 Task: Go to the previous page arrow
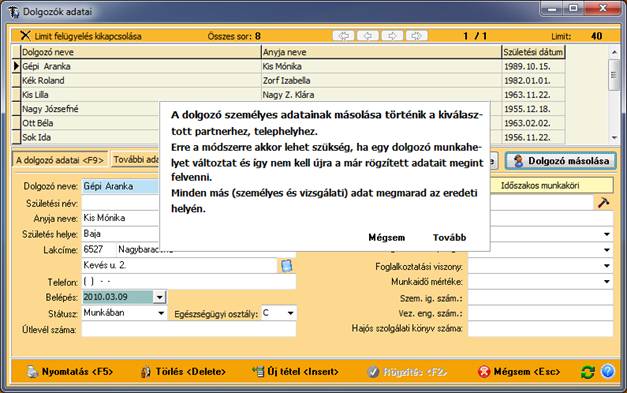(x=368, y=36)
